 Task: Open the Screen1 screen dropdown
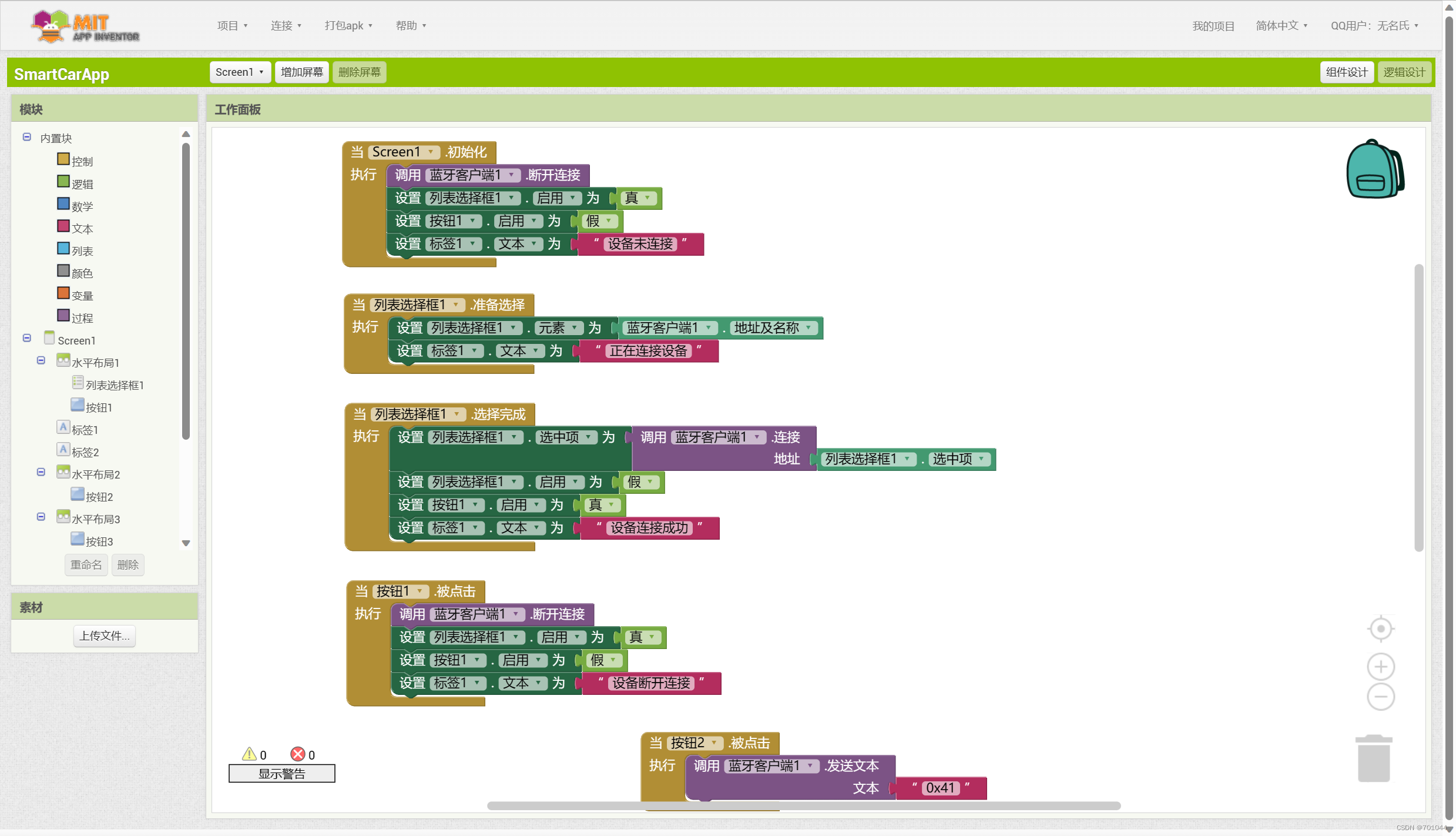[240, 72]
